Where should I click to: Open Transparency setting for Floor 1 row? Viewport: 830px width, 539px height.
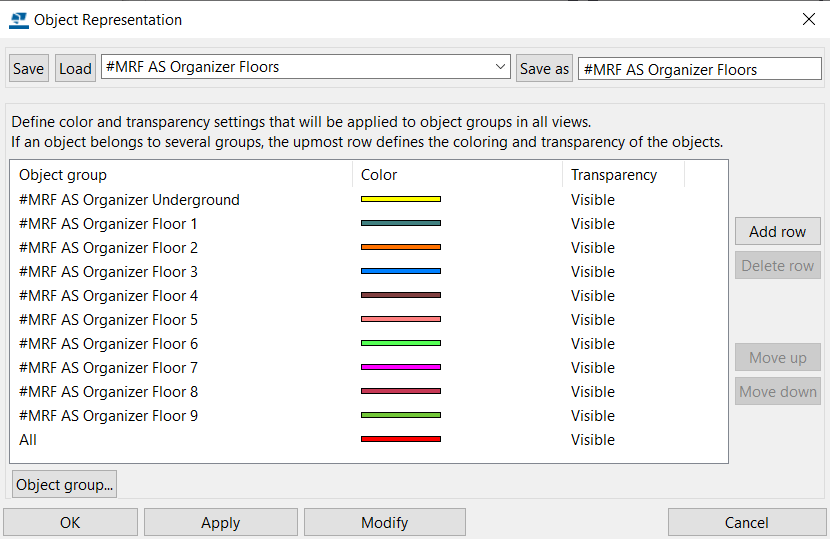point(592,224)
